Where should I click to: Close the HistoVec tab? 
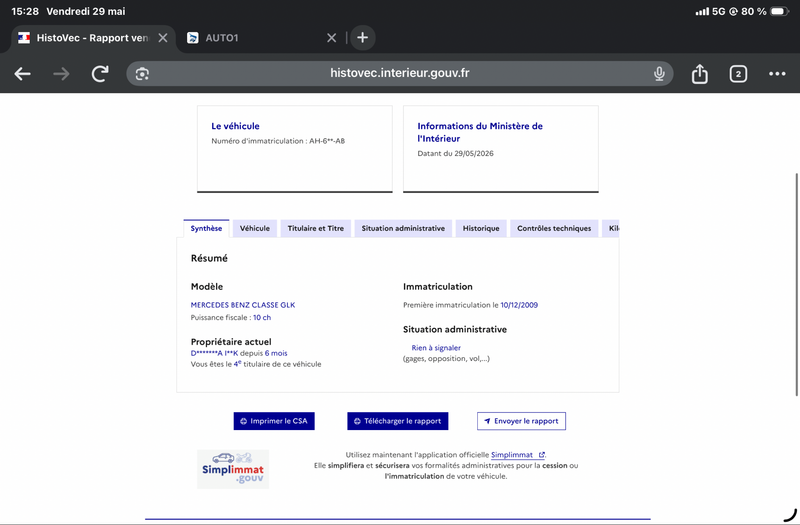(x=163, y=38)
